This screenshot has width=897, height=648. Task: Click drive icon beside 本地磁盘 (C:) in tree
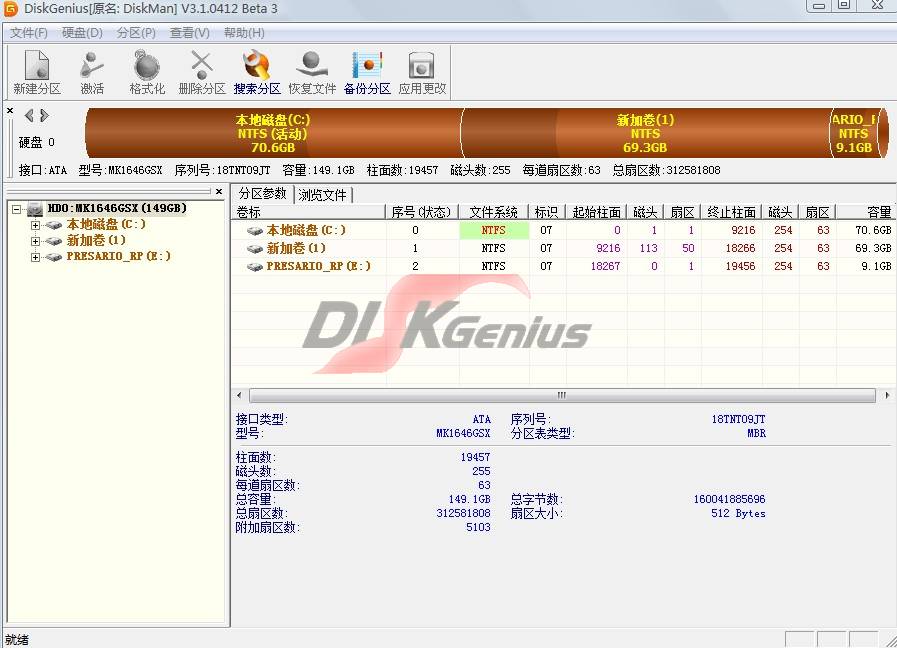click(54, 225)
